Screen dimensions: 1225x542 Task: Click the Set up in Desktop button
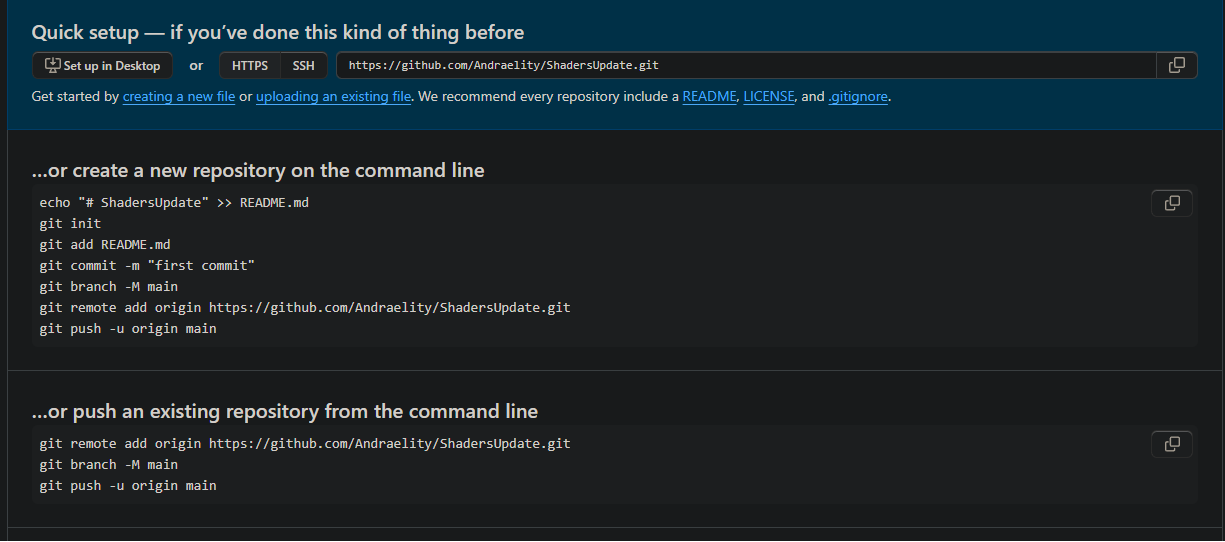click(x=102, y=66)
